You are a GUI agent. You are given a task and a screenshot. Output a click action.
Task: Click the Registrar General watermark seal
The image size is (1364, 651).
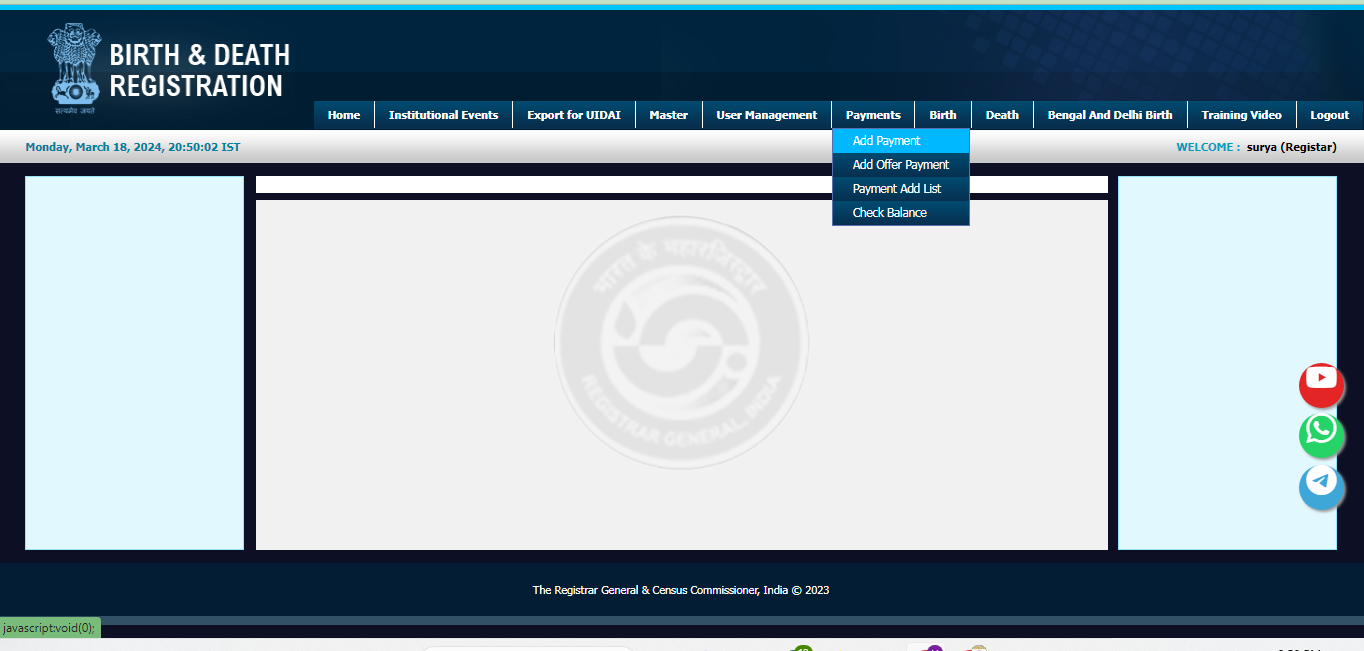point(681,342)
